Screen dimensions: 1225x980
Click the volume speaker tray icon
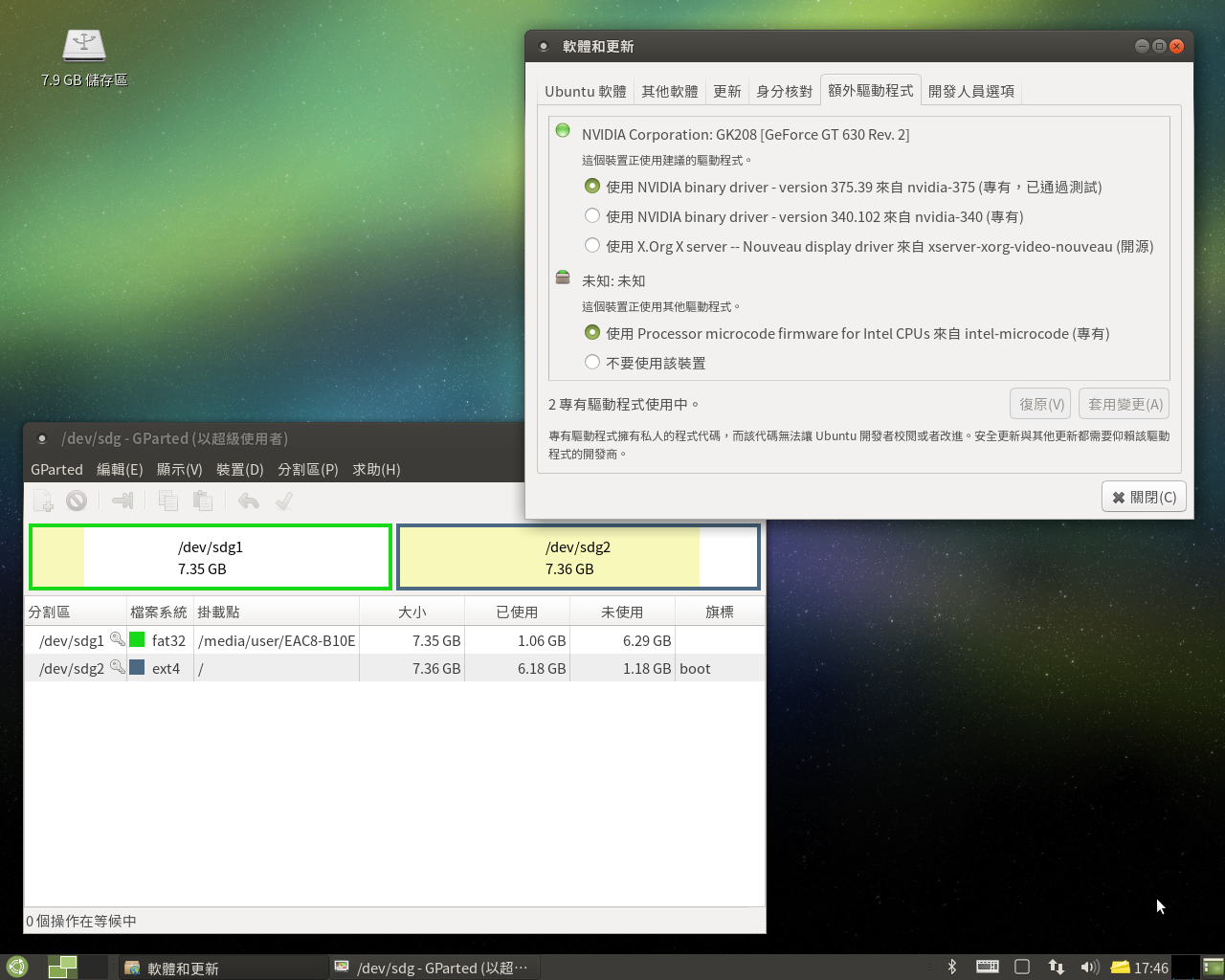(1089, 967)
